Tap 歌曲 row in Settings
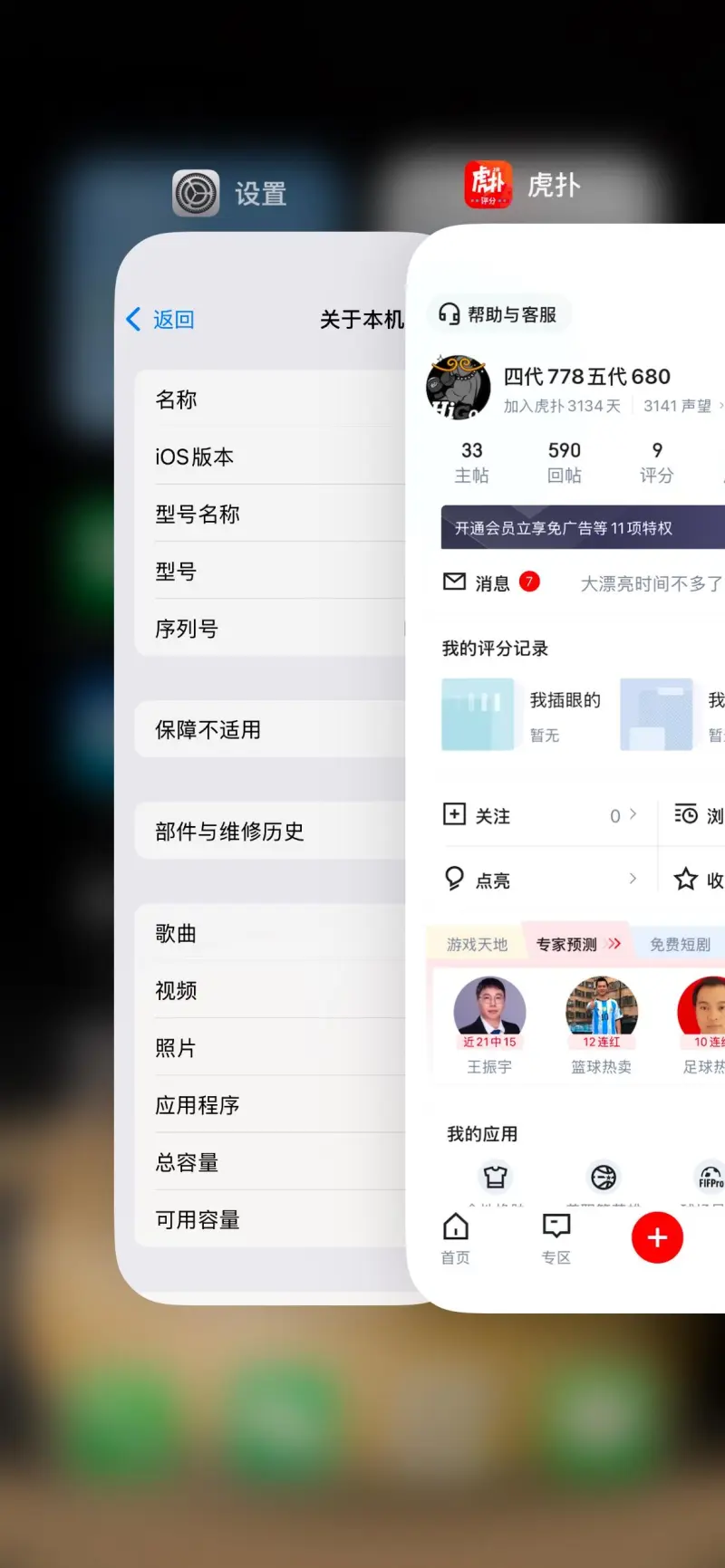The image size is (725, 1568). click(270, 932)
